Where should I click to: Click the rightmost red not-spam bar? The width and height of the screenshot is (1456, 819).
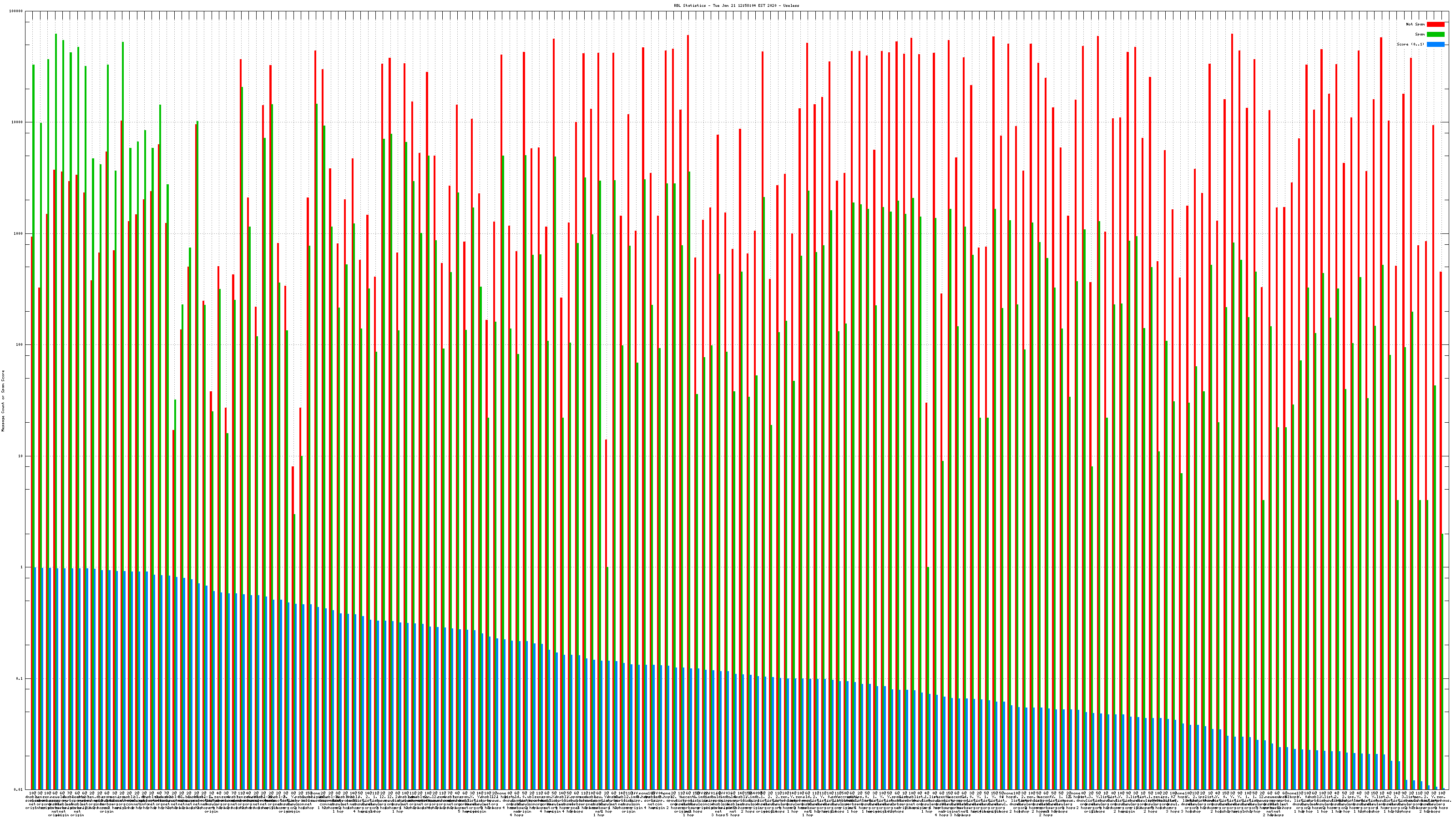pos(1441,509)
